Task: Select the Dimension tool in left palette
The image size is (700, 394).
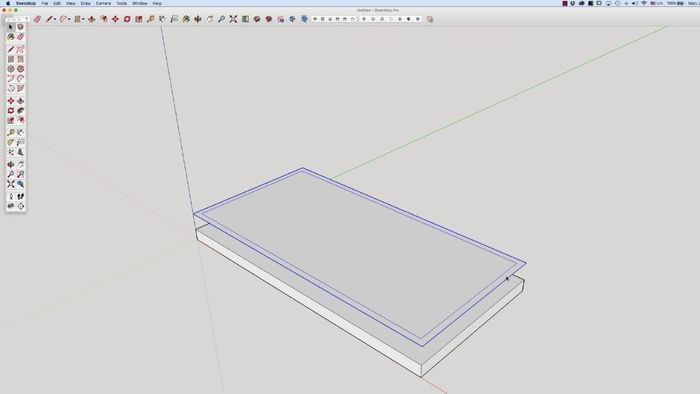Action: click(21, 133)
